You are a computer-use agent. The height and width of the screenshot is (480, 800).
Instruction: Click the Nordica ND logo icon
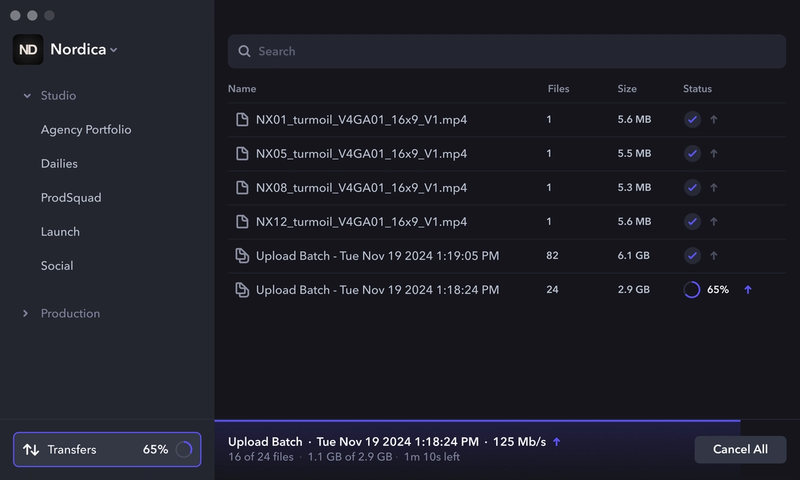pos(28,49)
